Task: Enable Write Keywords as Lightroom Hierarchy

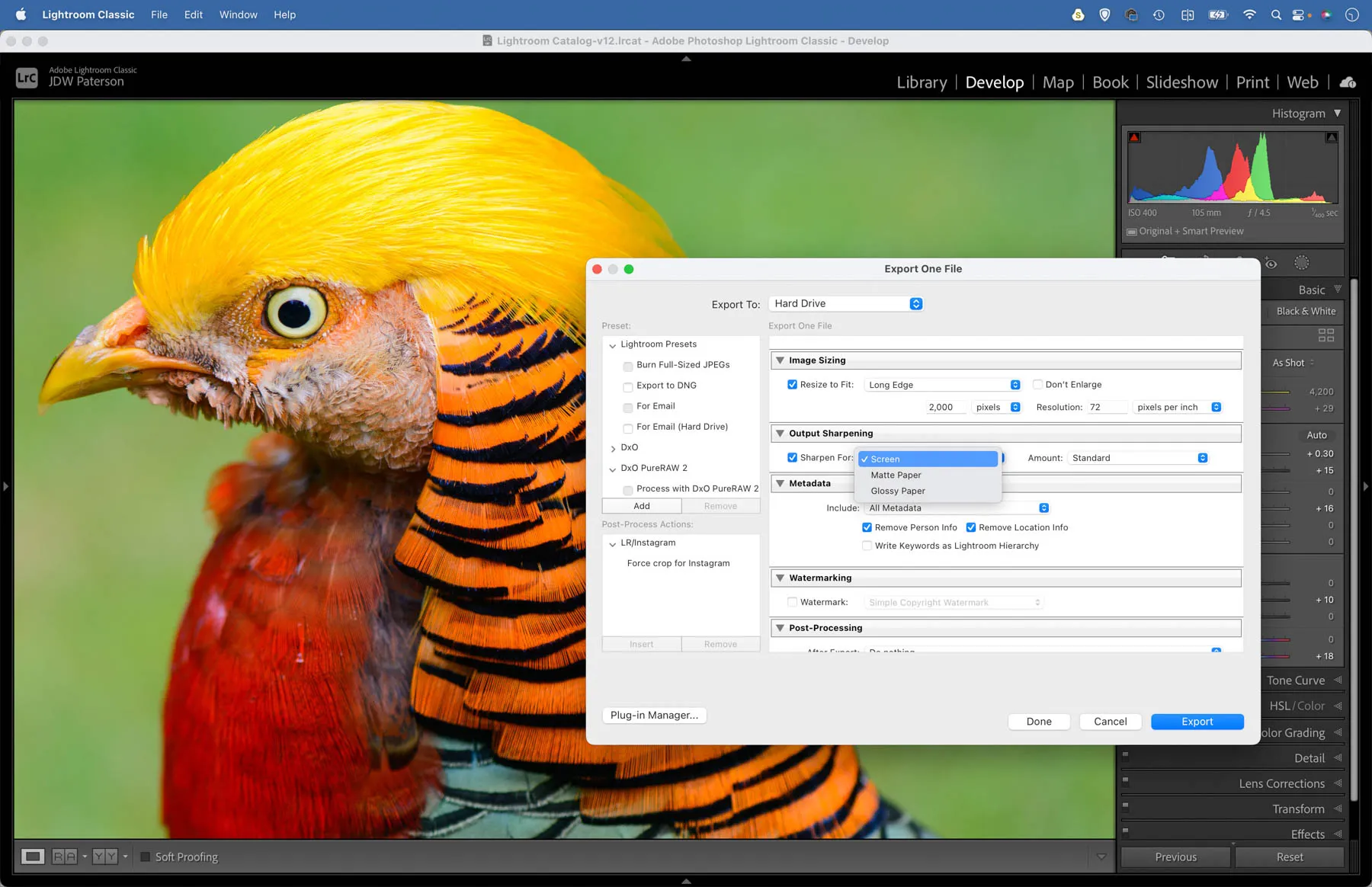Action: pyautogui.click(x=867, y=546)
